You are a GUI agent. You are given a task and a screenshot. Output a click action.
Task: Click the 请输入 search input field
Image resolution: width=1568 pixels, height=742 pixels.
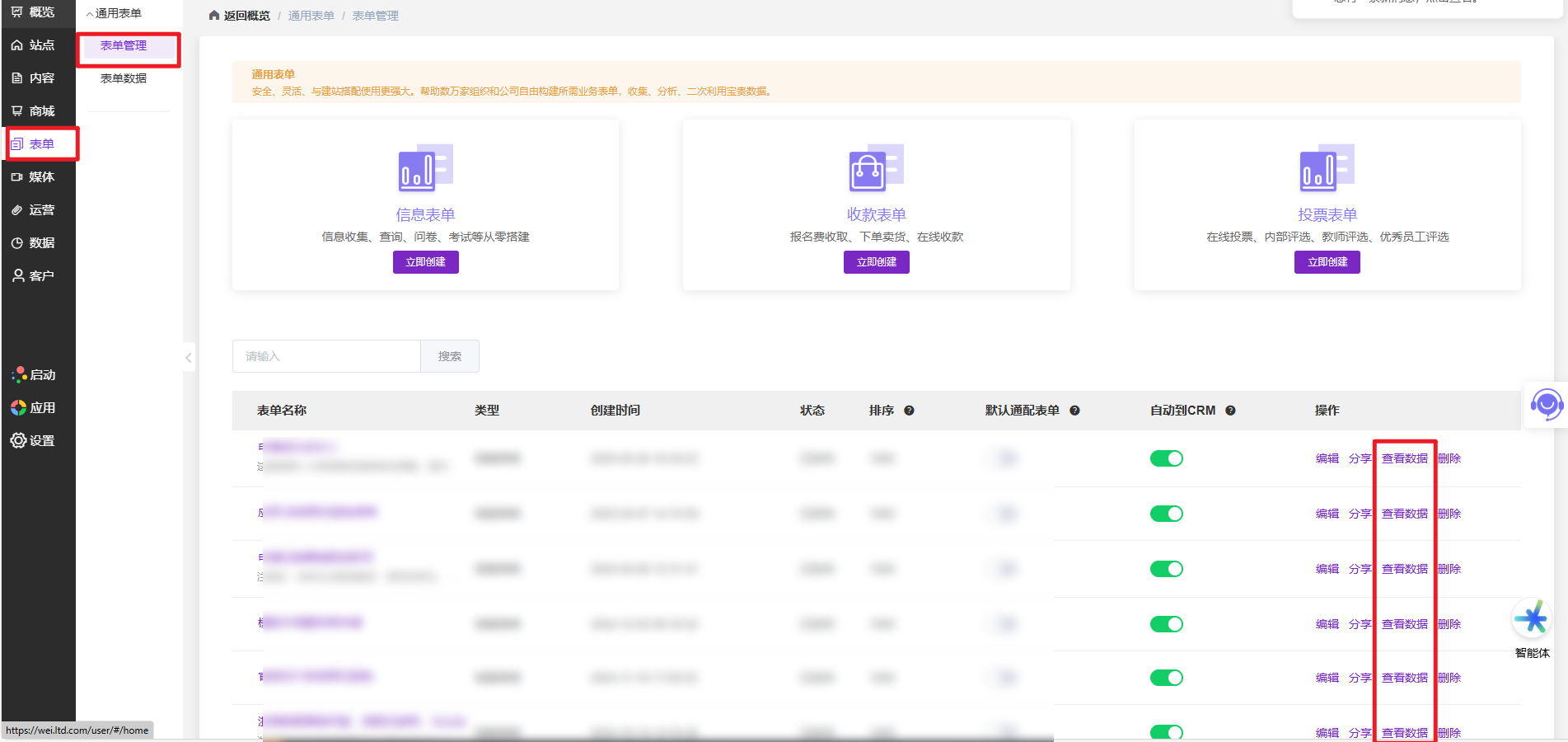tap(326, 356)
